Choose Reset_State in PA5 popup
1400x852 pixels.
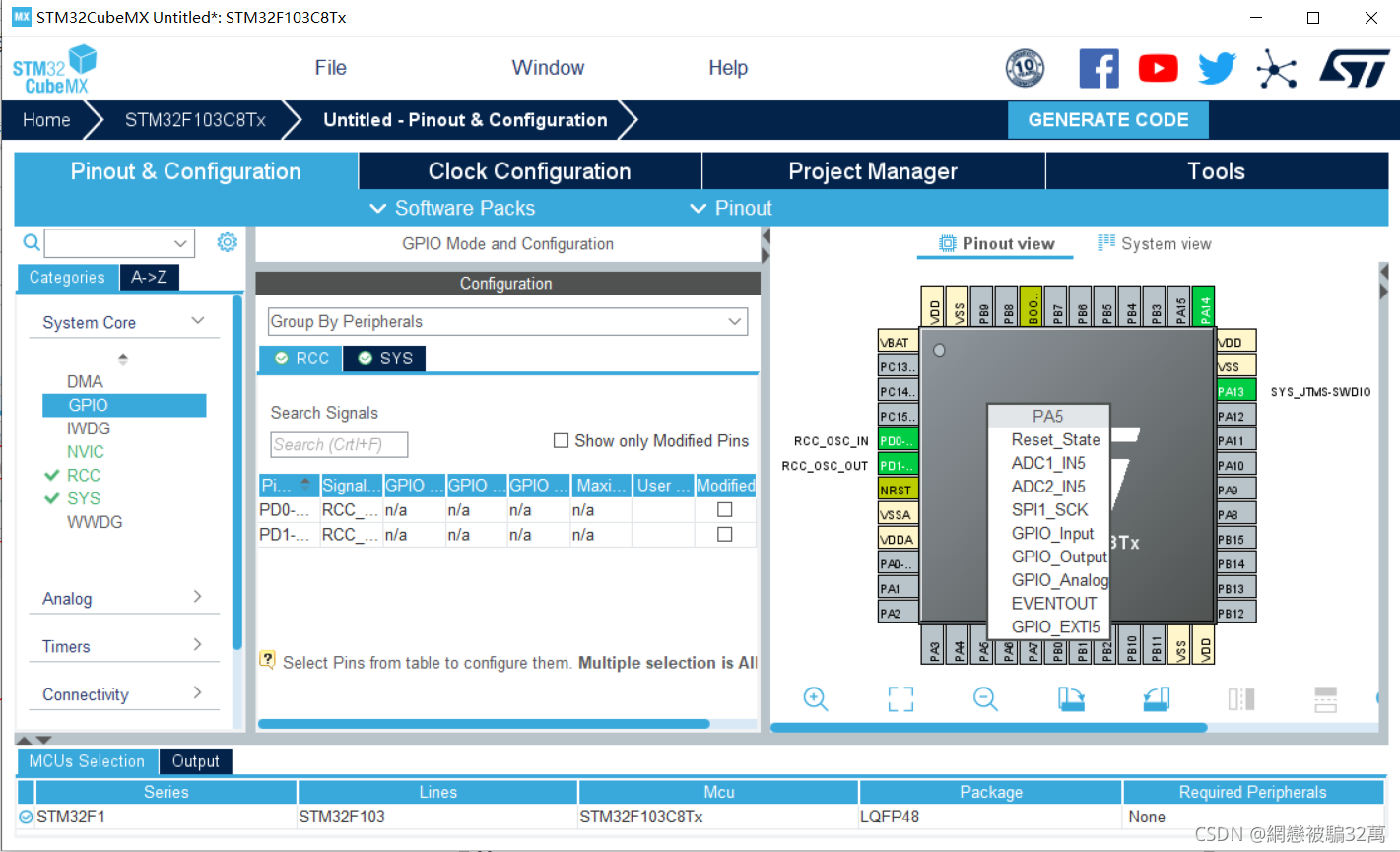coord(1055,440)
